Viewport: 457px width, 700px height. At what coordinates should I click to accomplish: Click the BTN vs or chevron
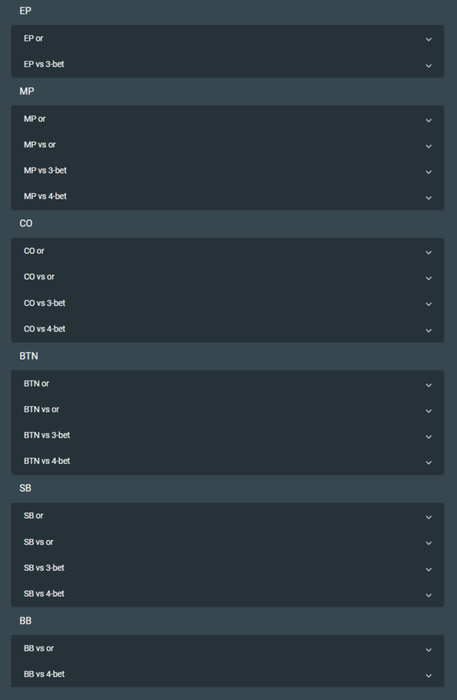point(428,411)
